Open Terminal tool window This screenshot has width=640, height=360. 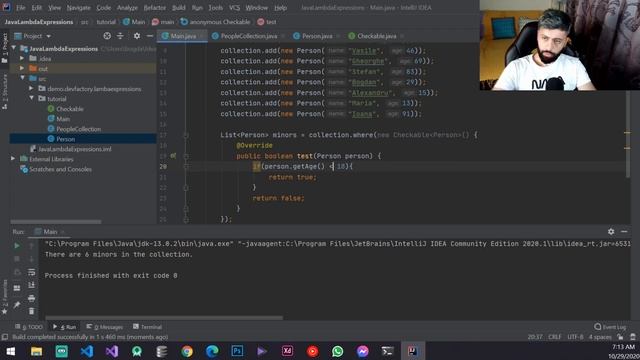147,327
